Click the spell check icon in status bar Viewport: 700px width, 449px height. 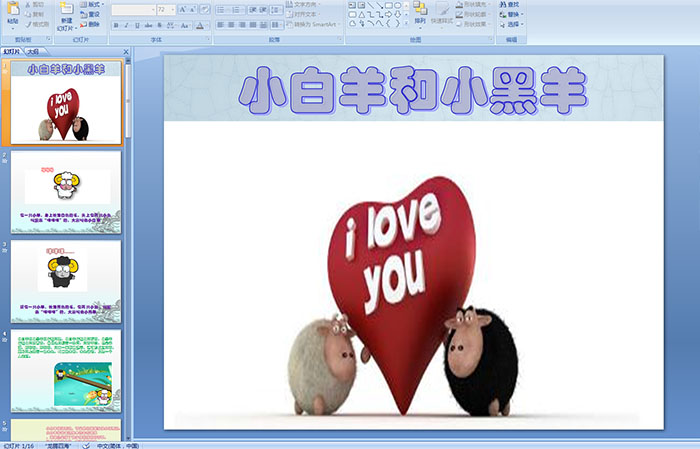click(86, 445)
